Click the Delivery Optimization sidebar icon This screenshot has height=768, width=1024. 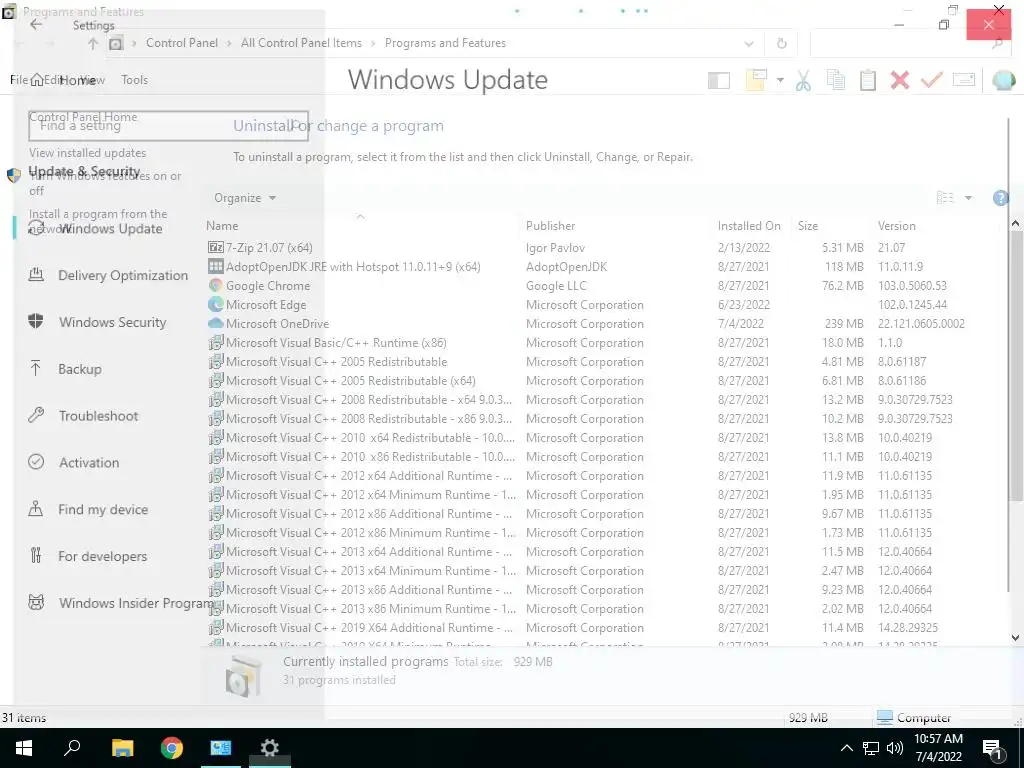click(36, 275)
